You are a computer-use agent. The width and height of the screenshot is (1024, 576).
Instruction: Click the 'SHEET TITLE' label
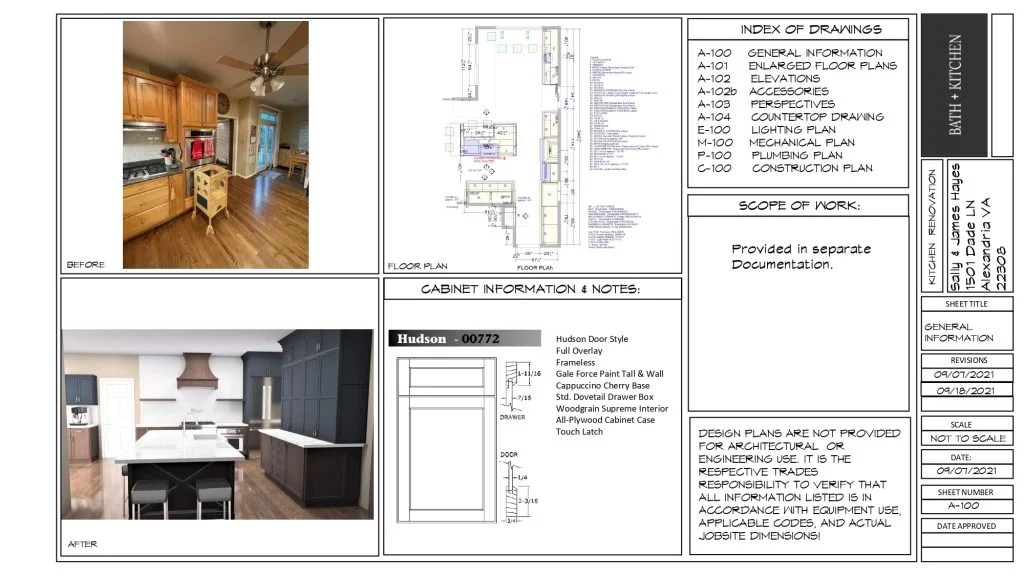pos(967,304)
